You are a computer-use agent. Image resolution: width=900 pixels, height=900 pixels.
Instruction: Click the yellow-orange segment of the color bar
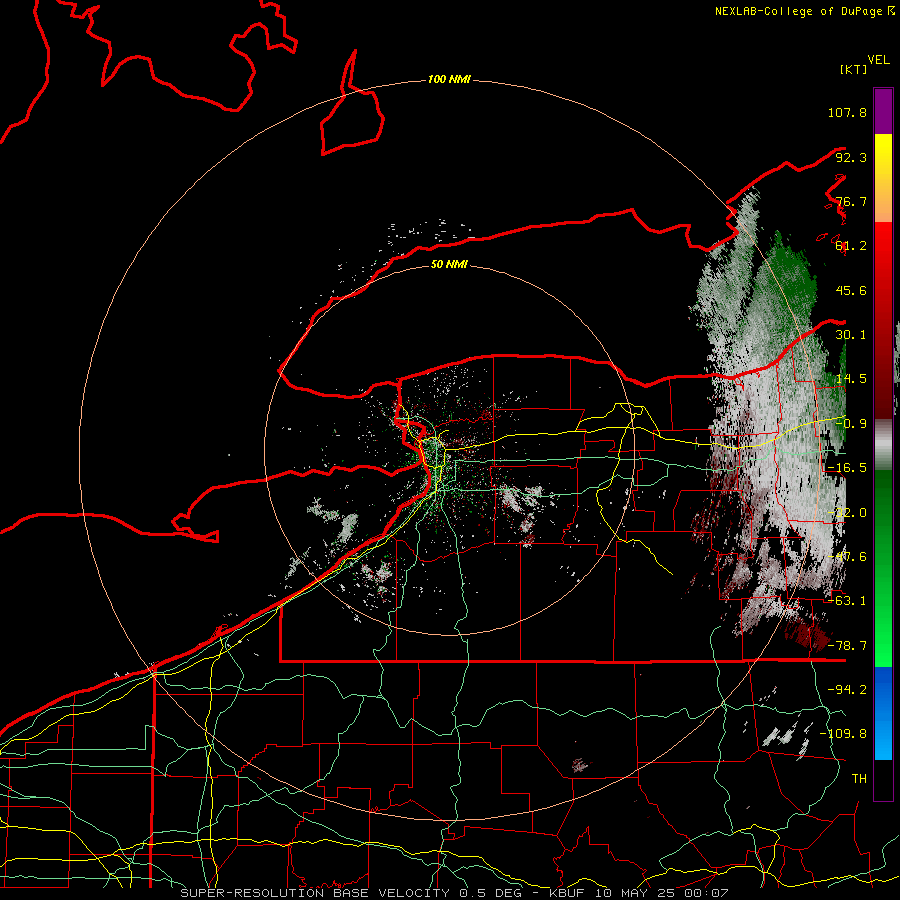tap(883, 178)
